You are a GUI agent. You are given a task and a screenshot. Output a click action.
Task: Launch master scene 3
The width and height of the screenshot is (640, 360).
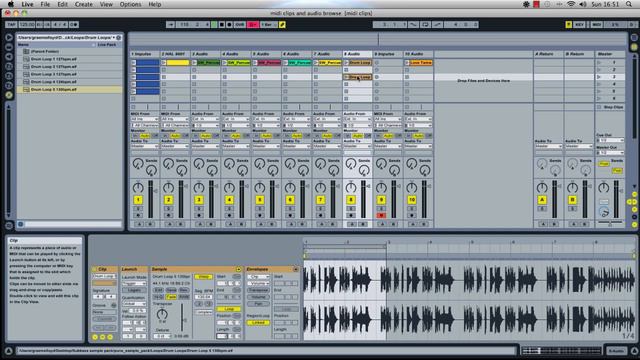[599, 77]
